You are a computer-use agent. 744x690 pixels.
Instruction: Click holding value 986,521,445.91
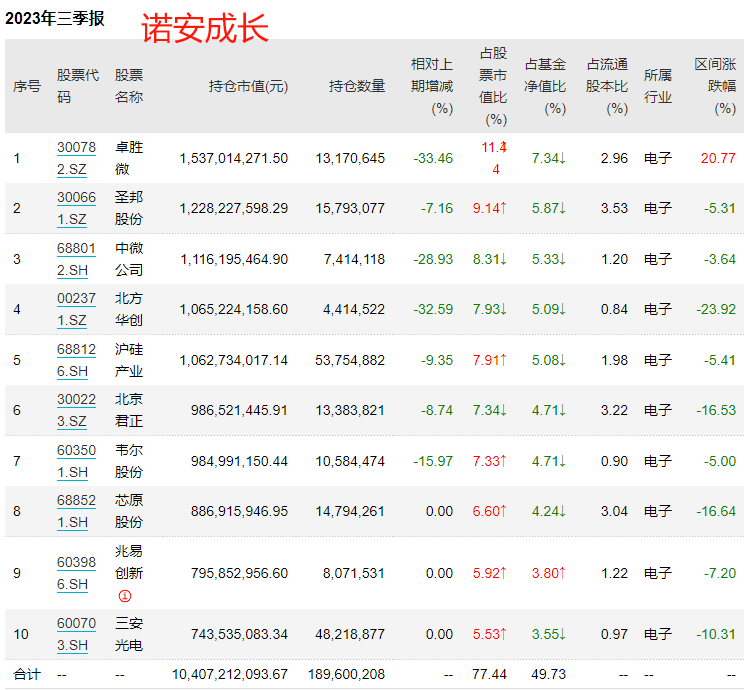239,410
